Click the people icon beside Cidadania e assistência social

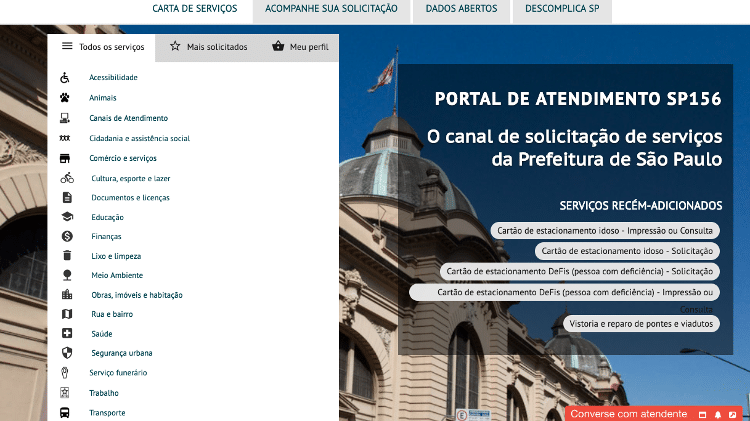(x=65, y=138)
